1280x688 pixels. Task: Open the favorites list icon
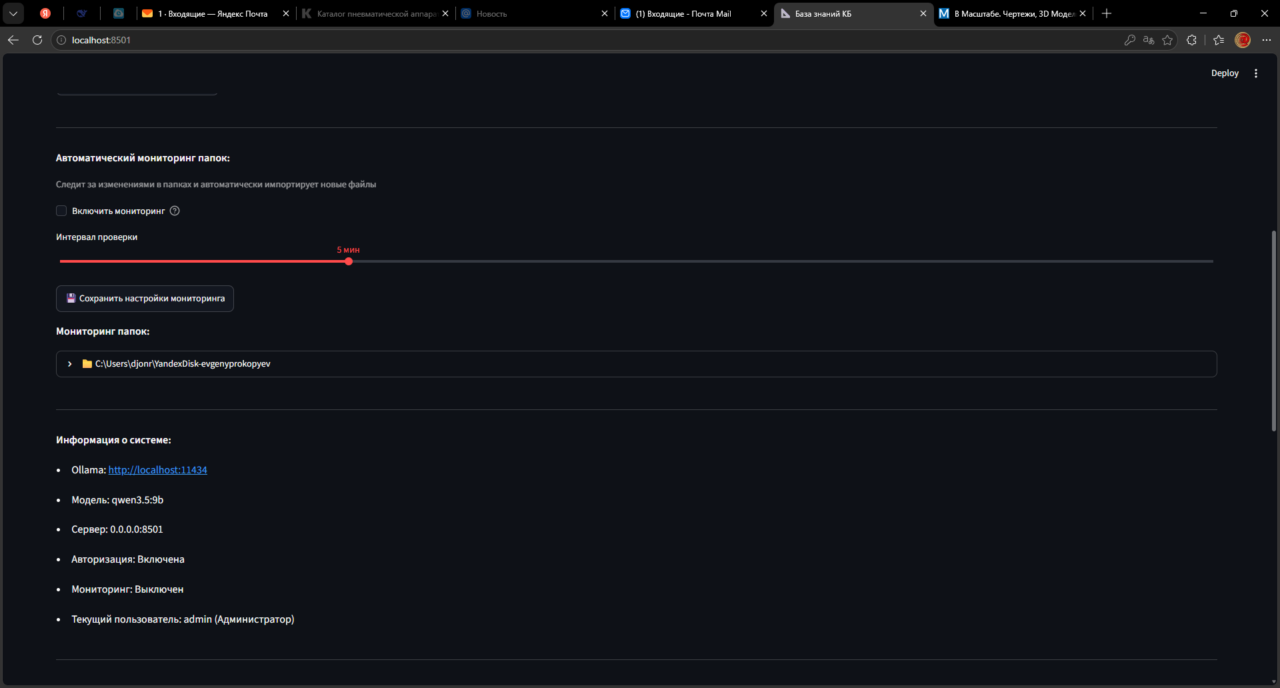(1218, 40)
